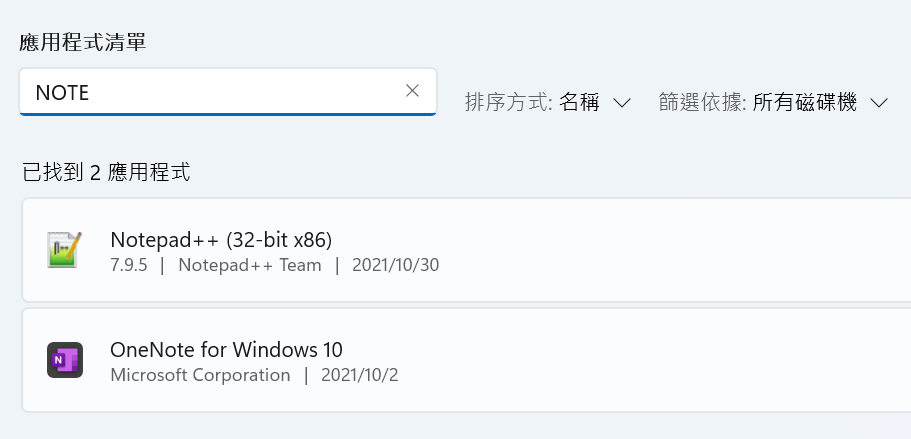Click the 應用程式清單 heading
Image resolution: width=911 pixels, height=439 pixels.
[83, 42]
